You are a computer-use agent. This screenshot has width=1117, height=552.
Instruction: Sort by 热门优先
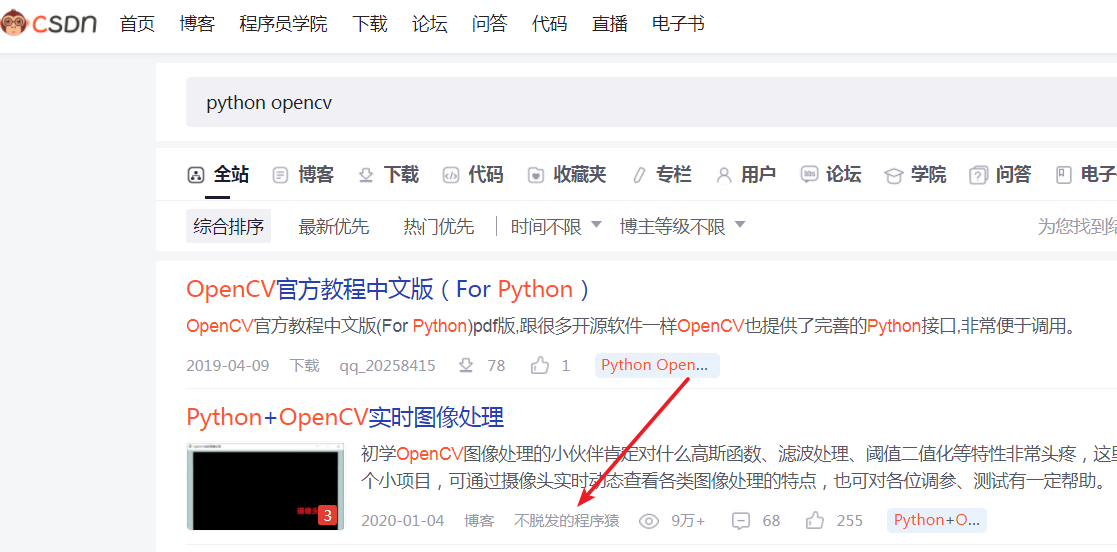pos(438,226)
